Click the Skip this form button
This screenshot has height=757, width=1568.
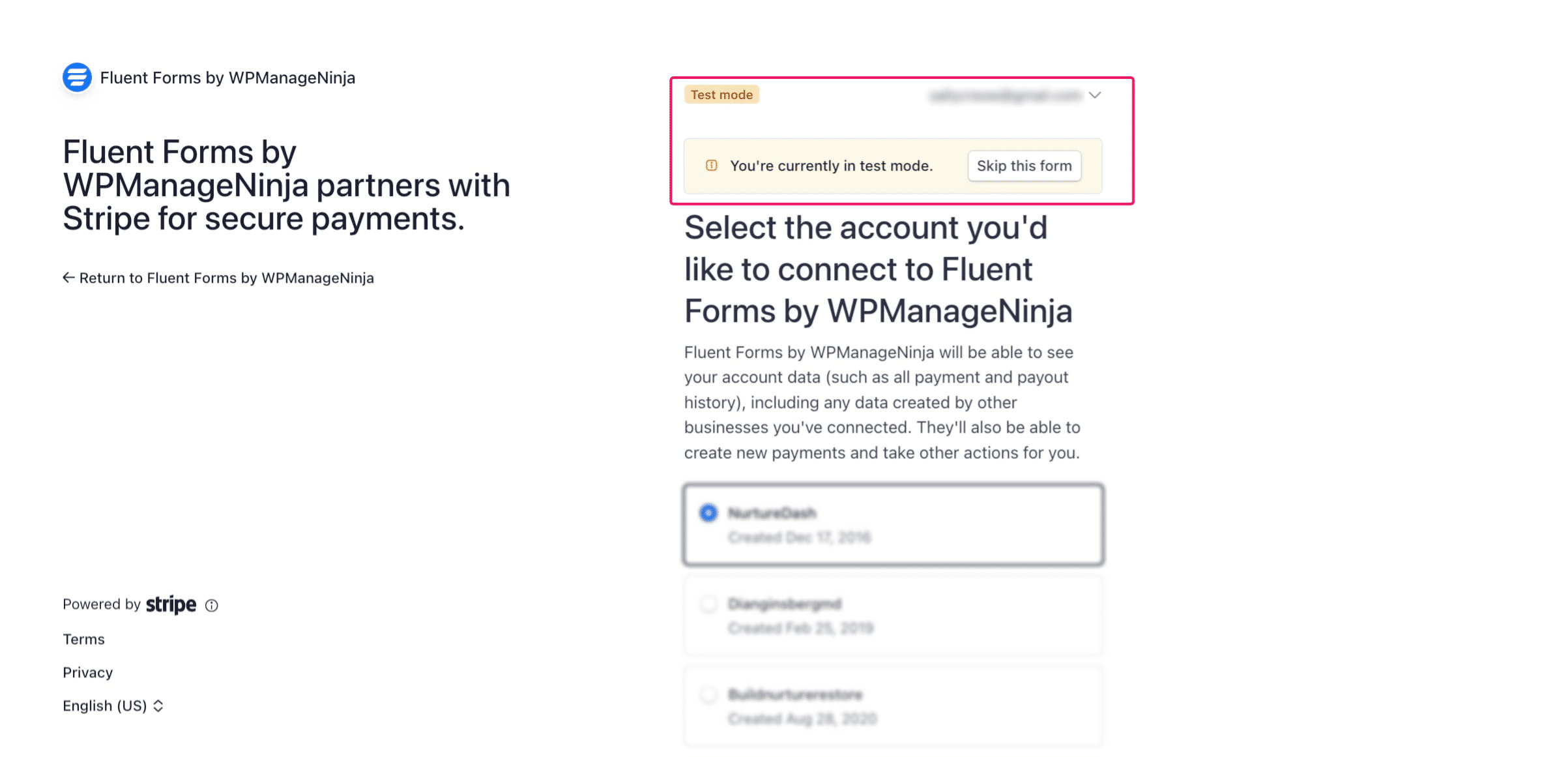pos(1024,166)
